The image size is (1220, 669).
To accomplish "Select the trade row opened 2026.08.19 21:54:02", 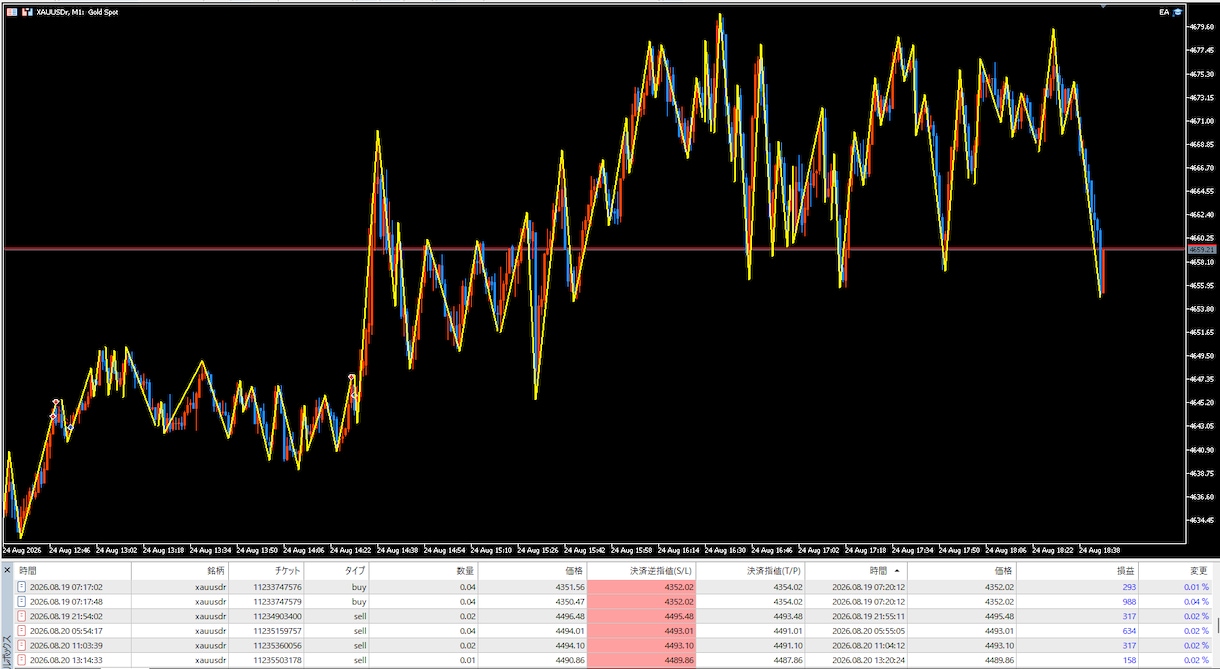I will [612, 617].
